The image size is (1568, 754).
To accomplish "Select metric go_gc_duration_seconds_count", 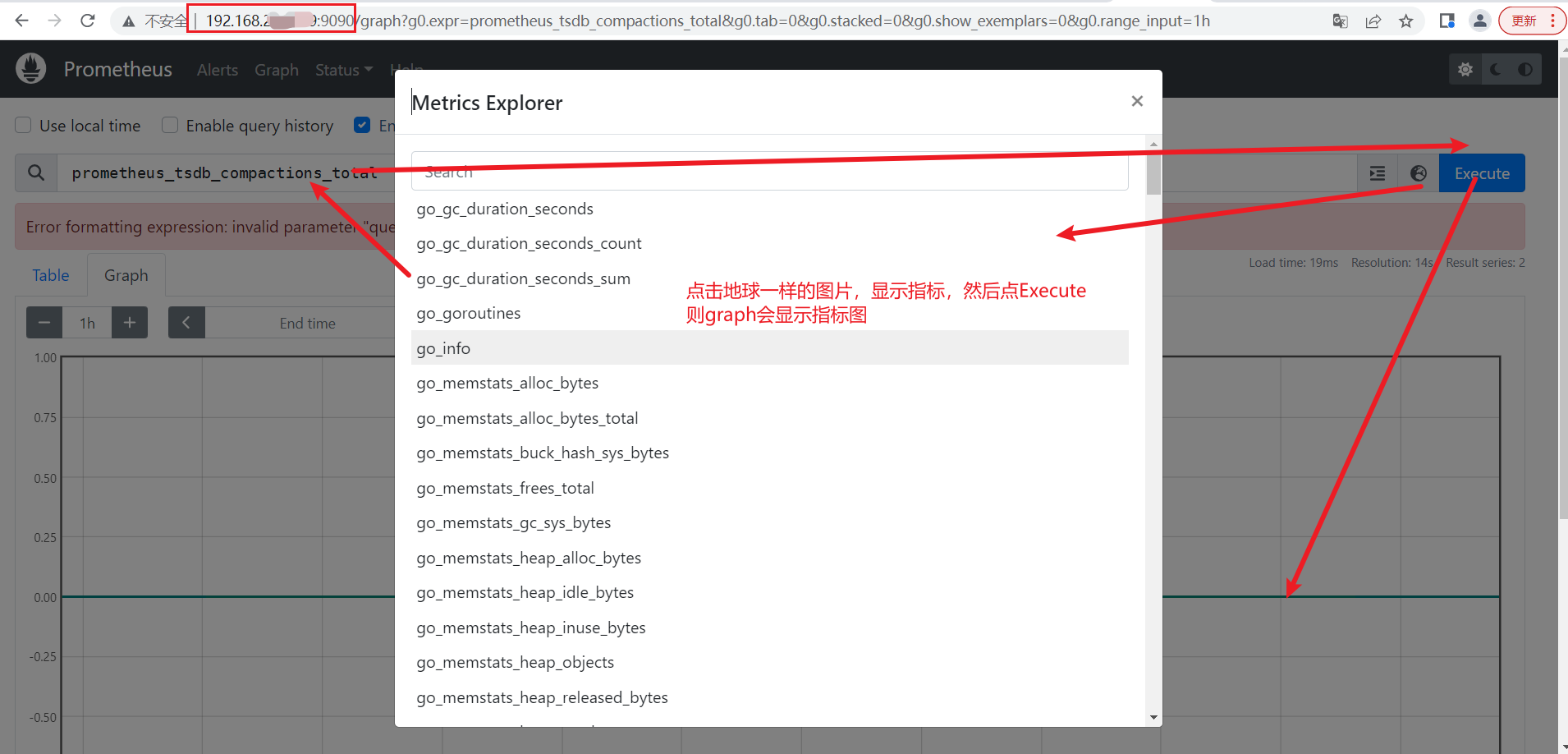I will click(770, 243).
